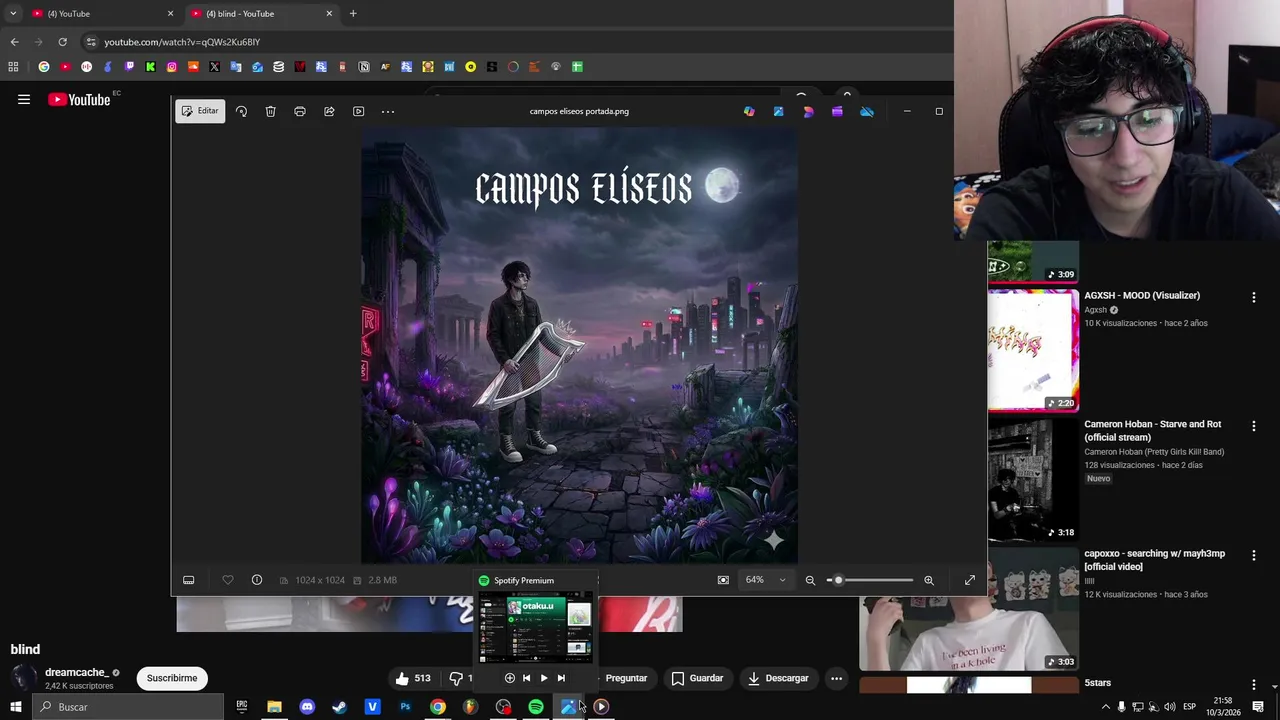Skip to next track in Spotify preview
Image resolution: width=1280 pixels, height=720 pixels.
point(561,678)
